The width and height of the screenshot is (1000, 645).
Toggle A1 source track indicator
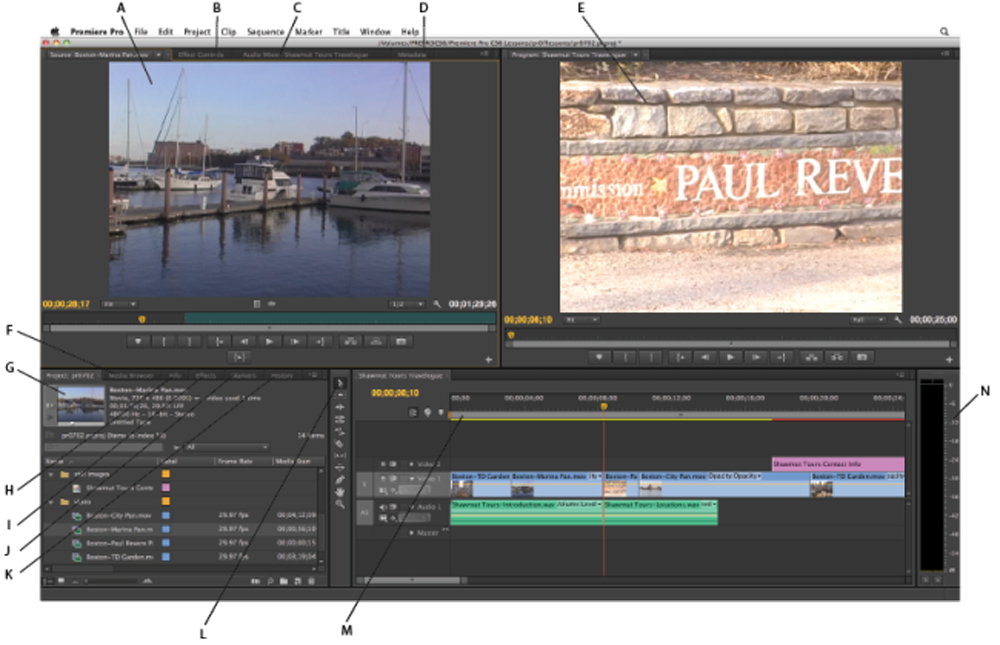(x=365, y=512)
